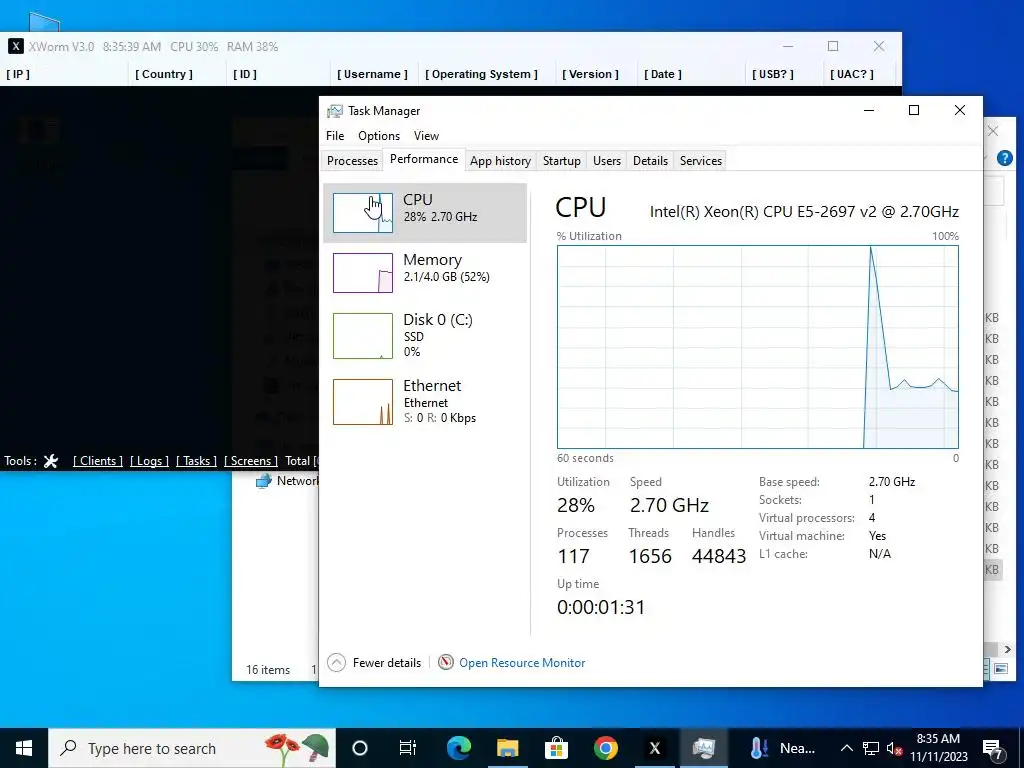Launch Google Chrome from taskbar
1024x768 pixels.
tap(605, 748)
